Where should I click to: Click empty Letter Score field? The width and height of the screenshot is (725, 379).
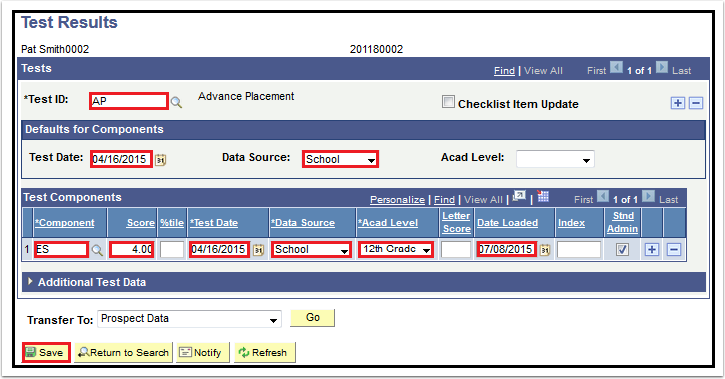456,250
